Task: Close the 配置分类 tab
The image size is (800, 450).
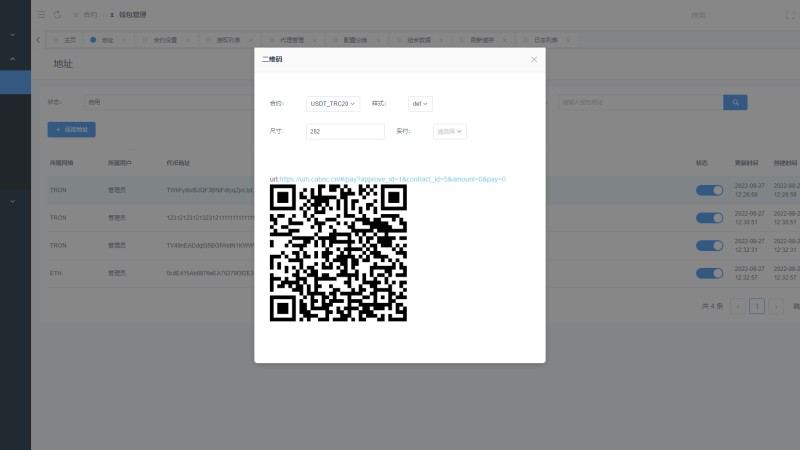Action: point(378,40)
